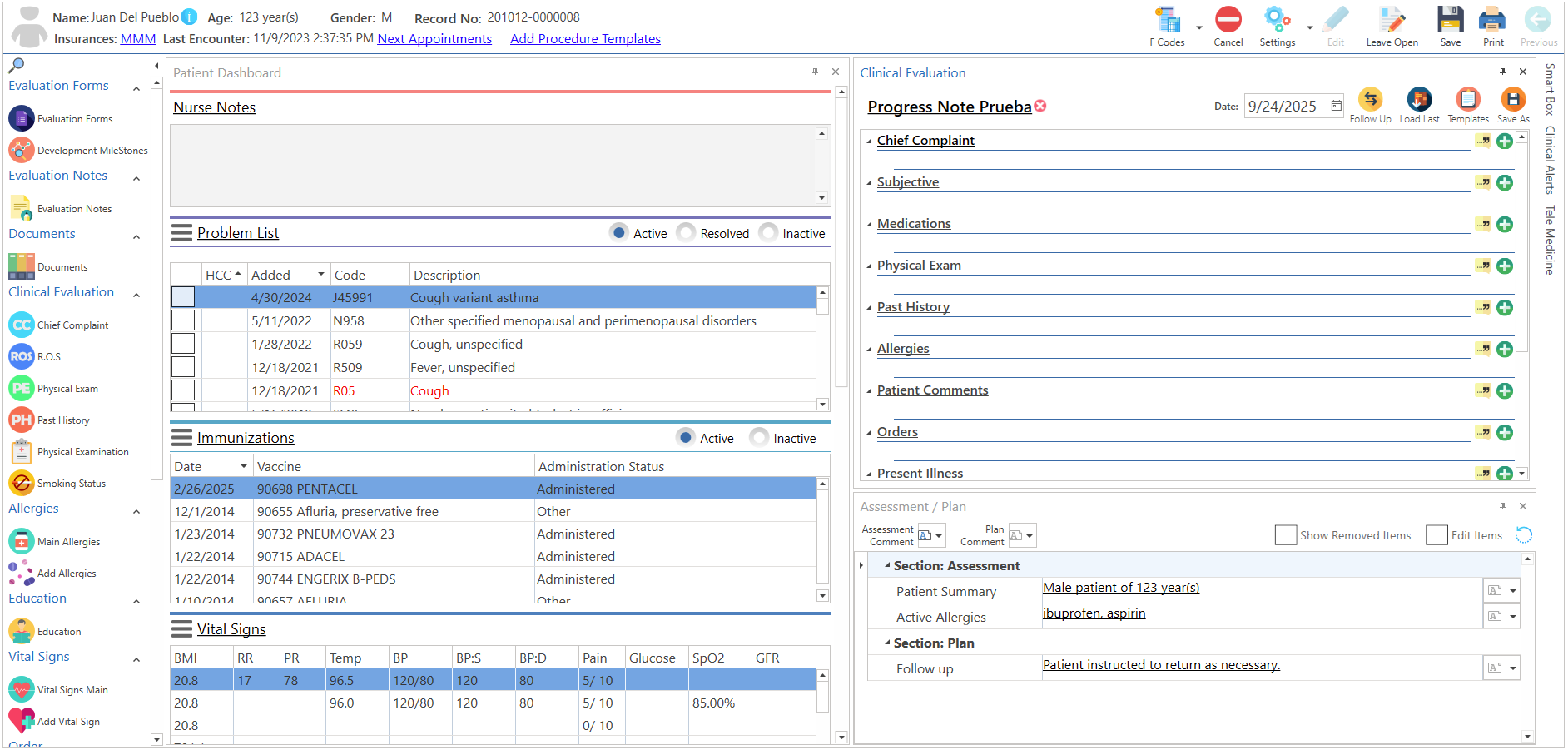Open the Nurse Notes heading link
The height and width of the screenshot is (750, 1568).
click(214, 107)
